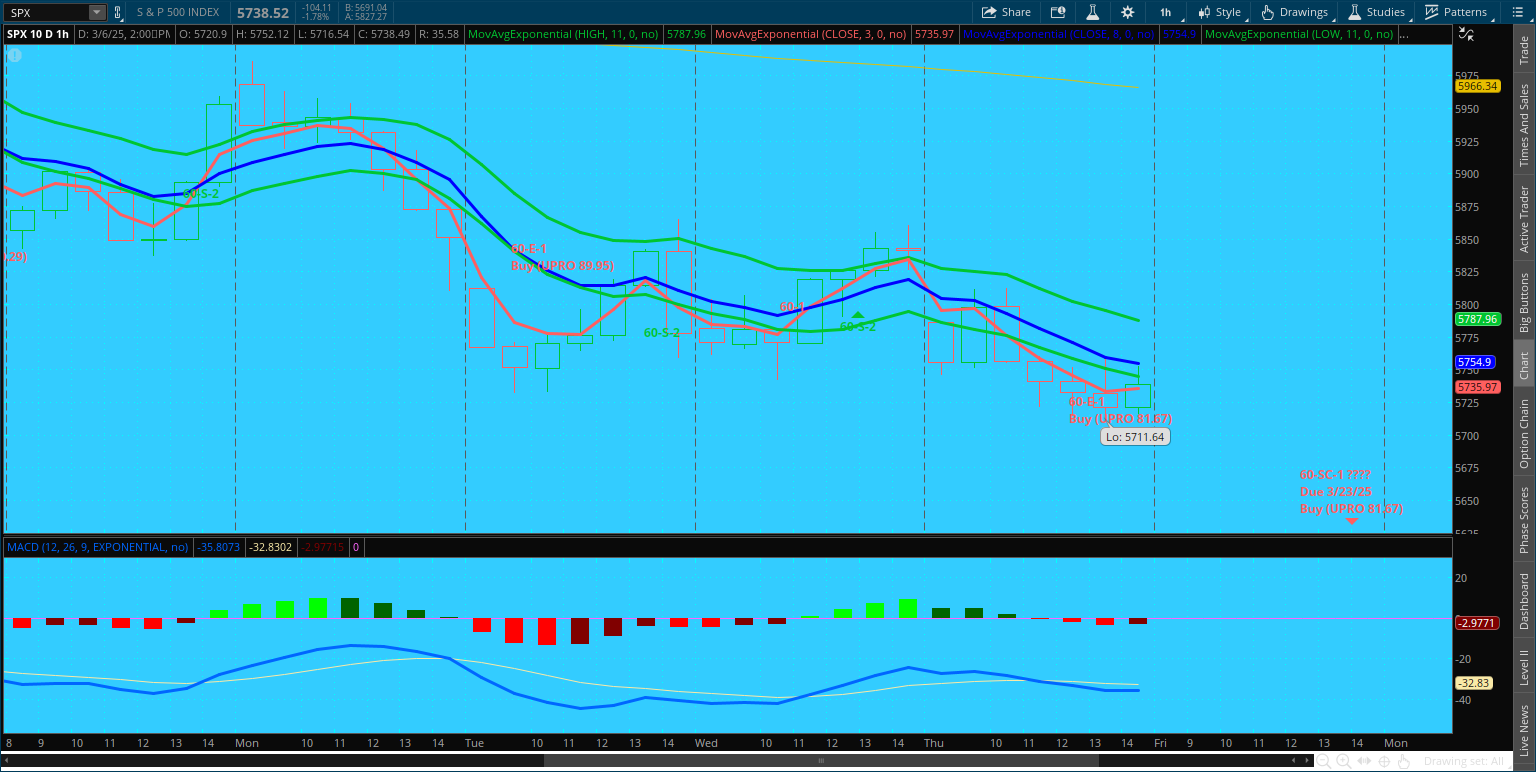1536x772 pixels.
Task: Click the Share button
Action: pos(1006,12)
